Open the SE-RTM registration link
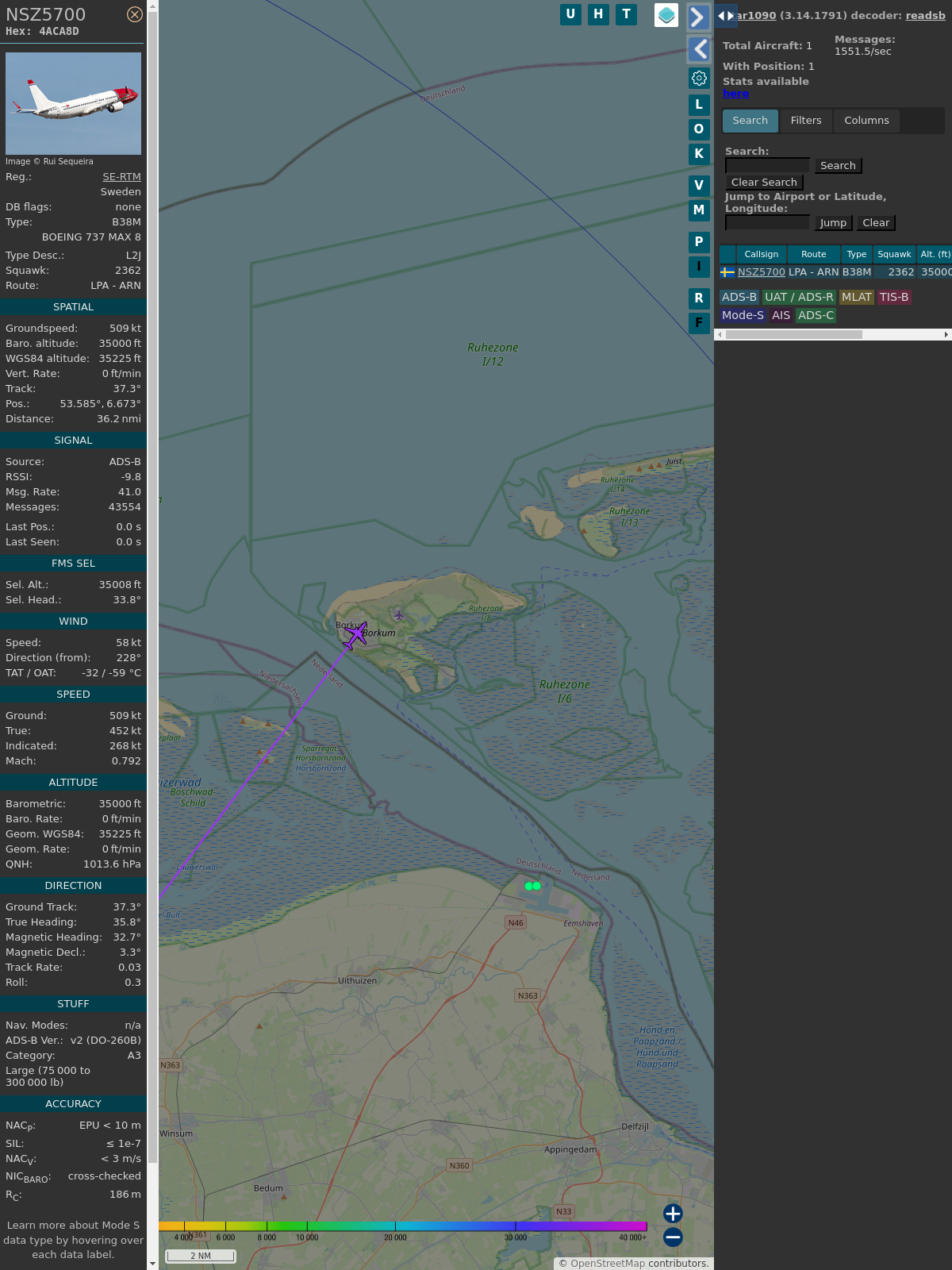The width and height of the screenshot is (952, 1270). 121,177
